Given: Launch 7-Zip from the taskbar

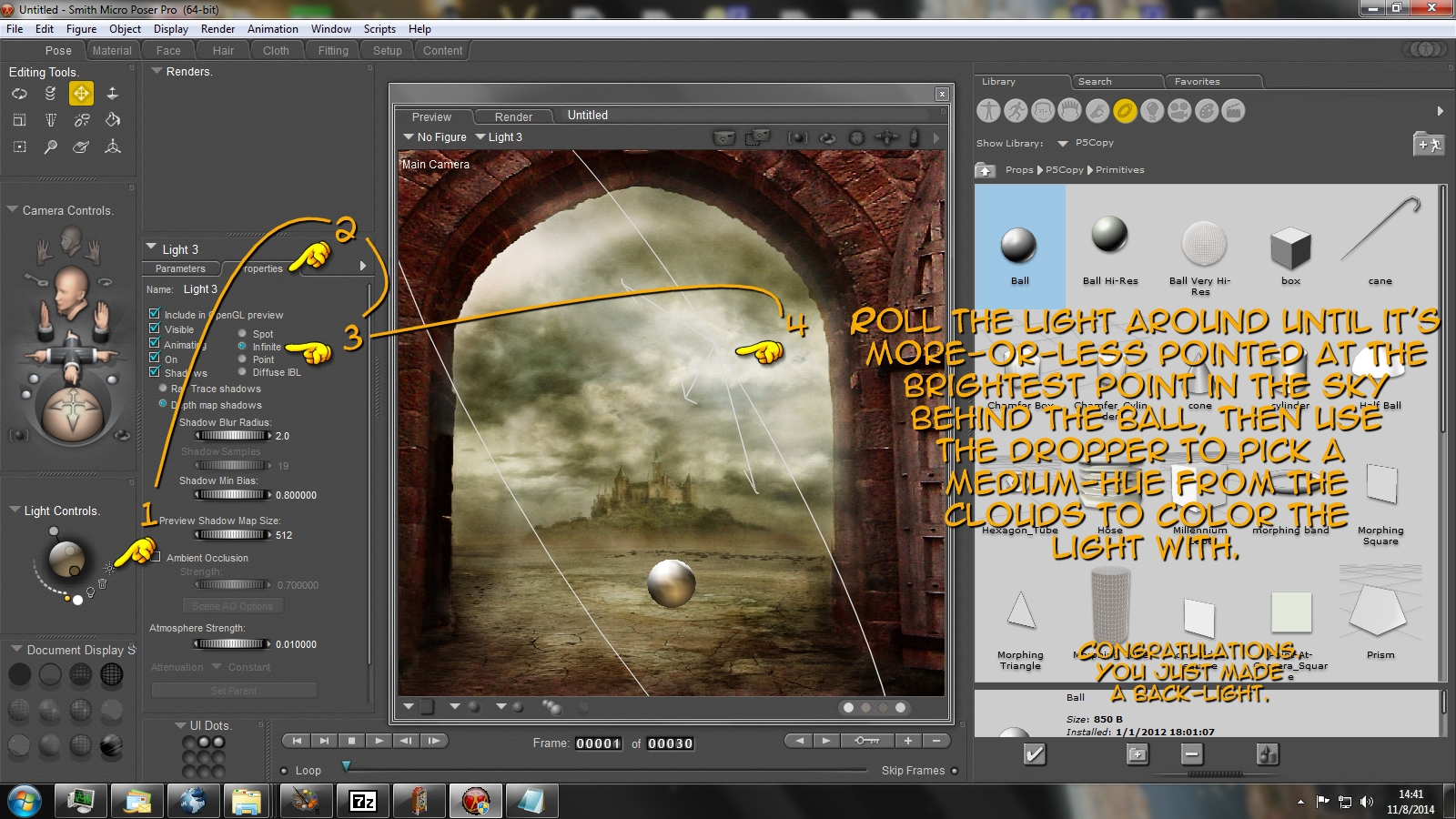Looking at the screenshot, I should click(363, 801).
